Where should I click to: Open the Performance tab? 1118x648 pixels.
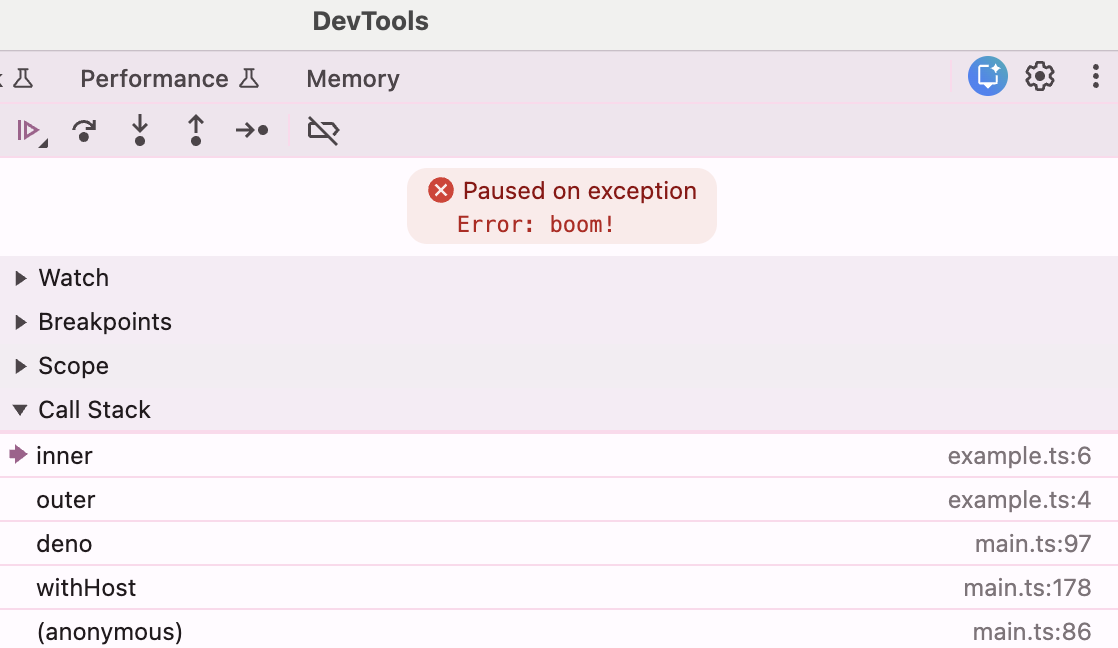click(155, 78)
